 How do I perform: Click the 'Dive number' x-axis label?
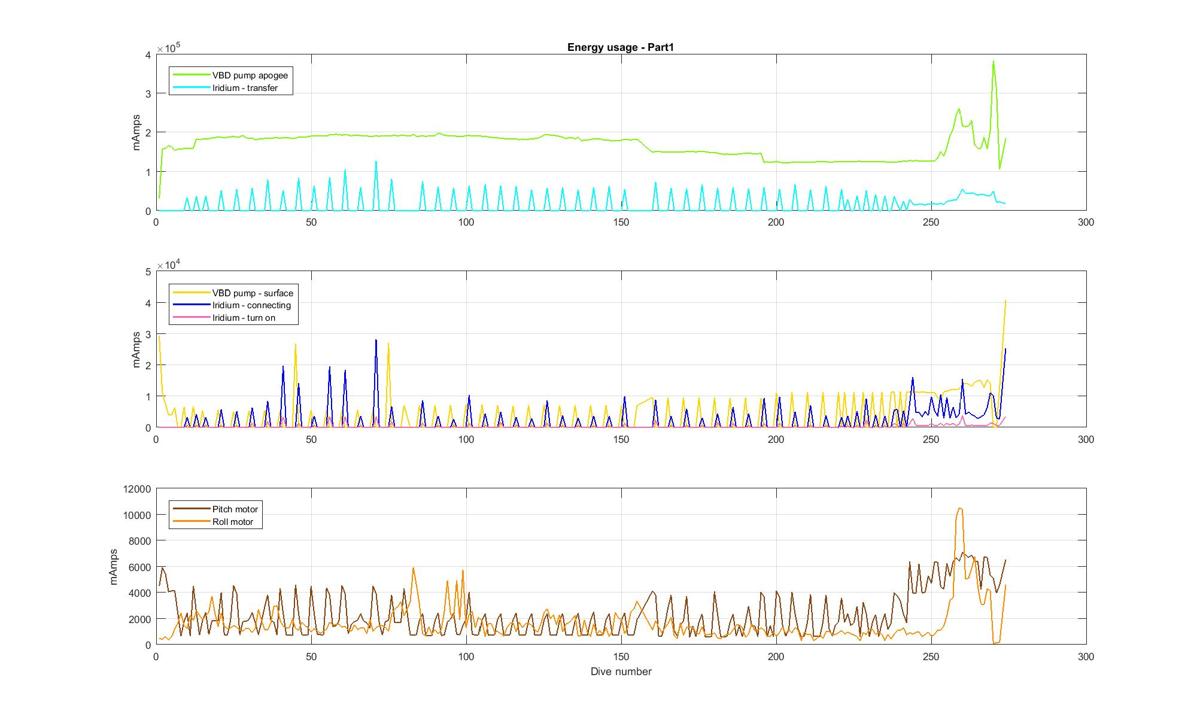[621, 672]
